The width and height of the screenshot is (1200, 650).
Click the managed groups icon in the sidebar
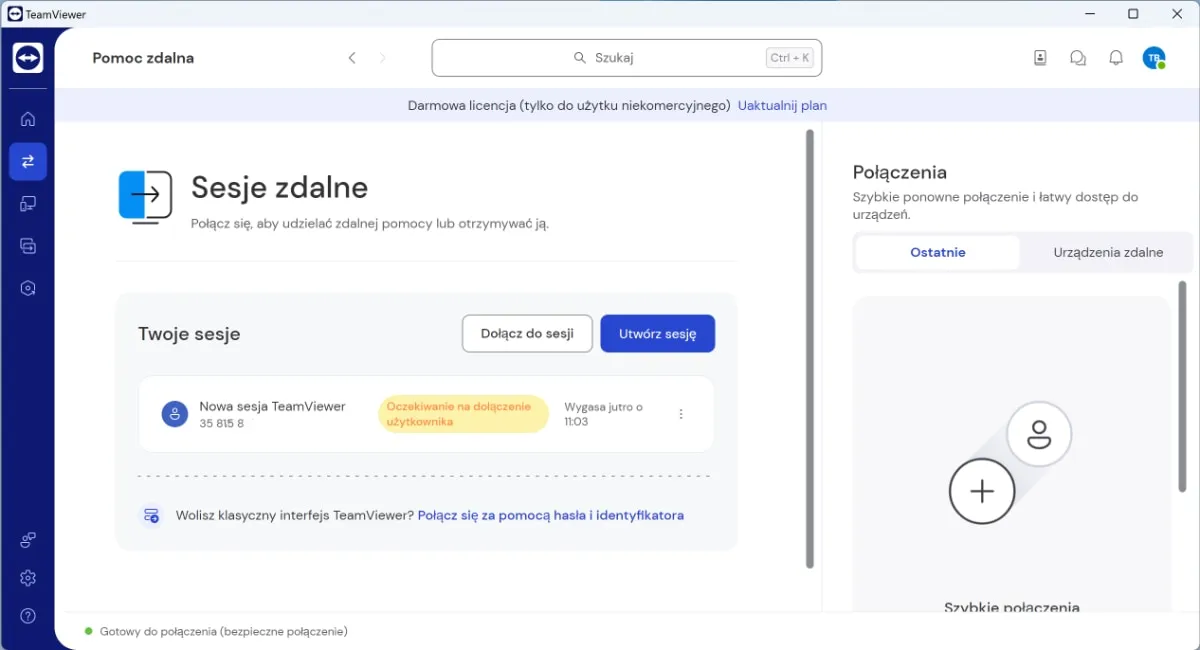pyautogui.click(x=28, y=245)
